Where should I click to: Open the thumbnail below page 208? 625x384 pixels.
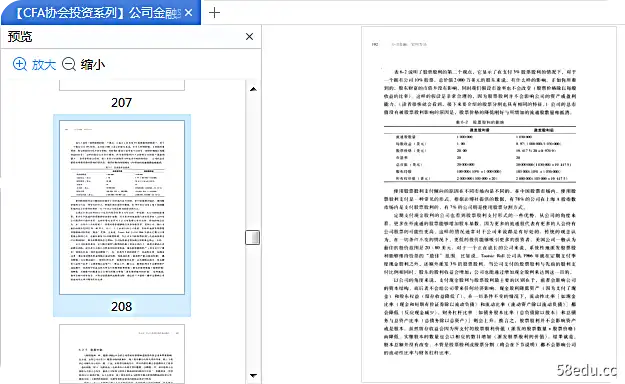point(122,354)
